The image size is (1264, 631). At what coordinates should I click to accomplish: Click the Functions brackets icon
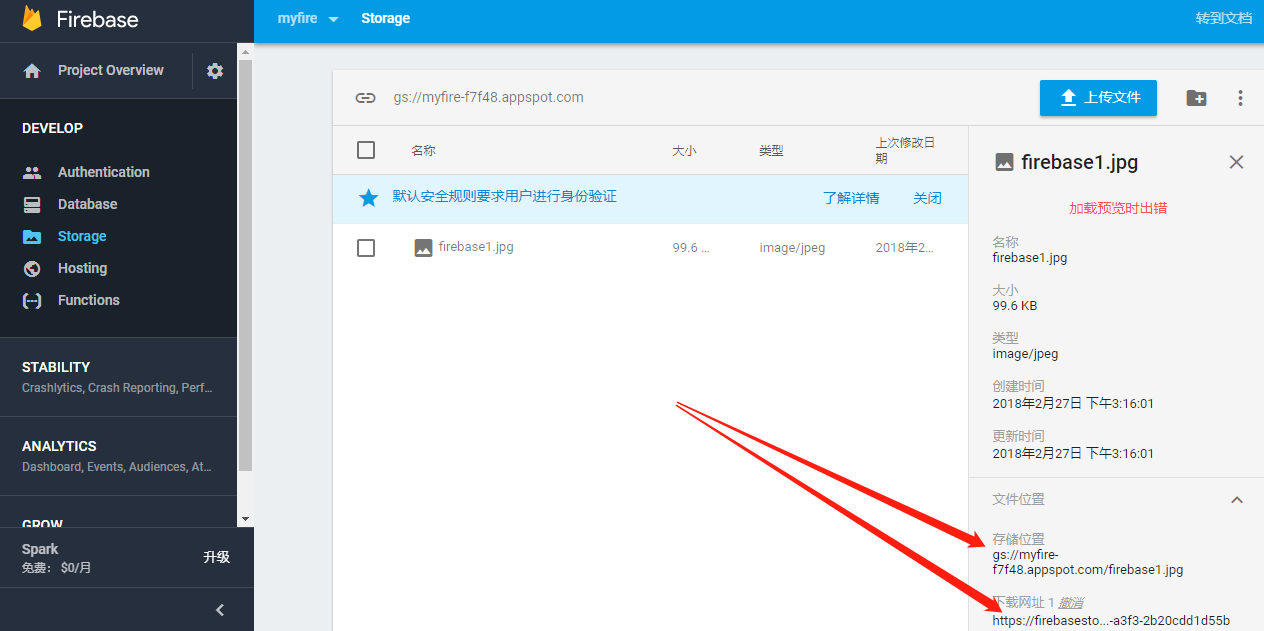[x=32, y=300]
